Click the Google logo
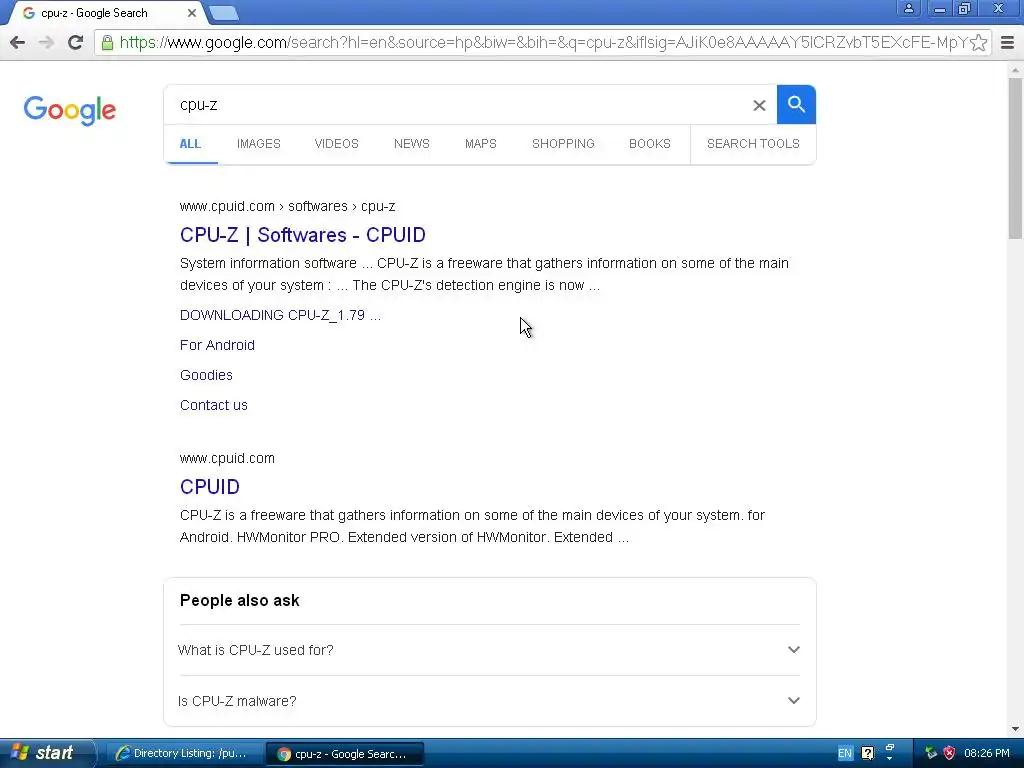This screenshot has width=1024, height=768. pyautogui.click(x=70, y=110)
